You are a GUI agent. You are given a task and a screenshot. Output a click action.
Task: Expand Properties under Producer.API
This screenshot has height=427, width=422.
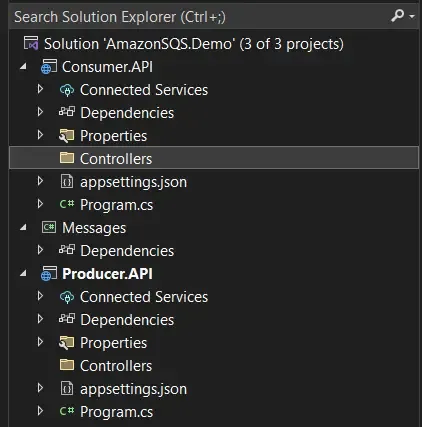pyautogui.click(x=40, y=342)
